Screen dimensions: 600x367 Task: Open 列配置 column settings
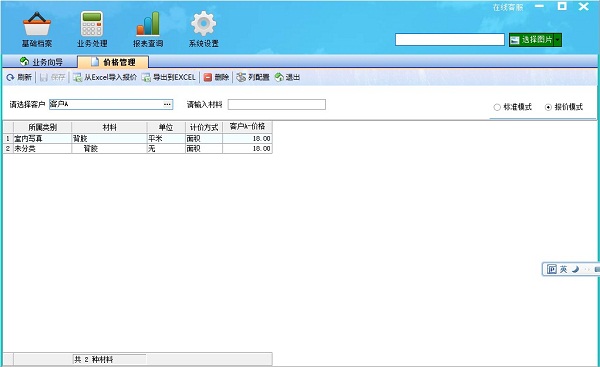pyautogui.click(x=253, y=77)
